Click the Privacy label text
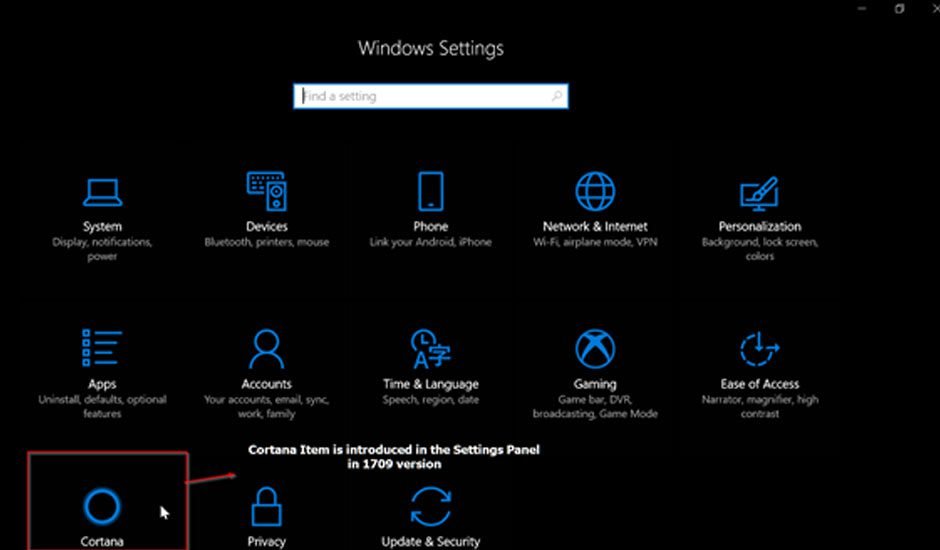This screenshot has height=550, width=940. click(x=267, y=542)
